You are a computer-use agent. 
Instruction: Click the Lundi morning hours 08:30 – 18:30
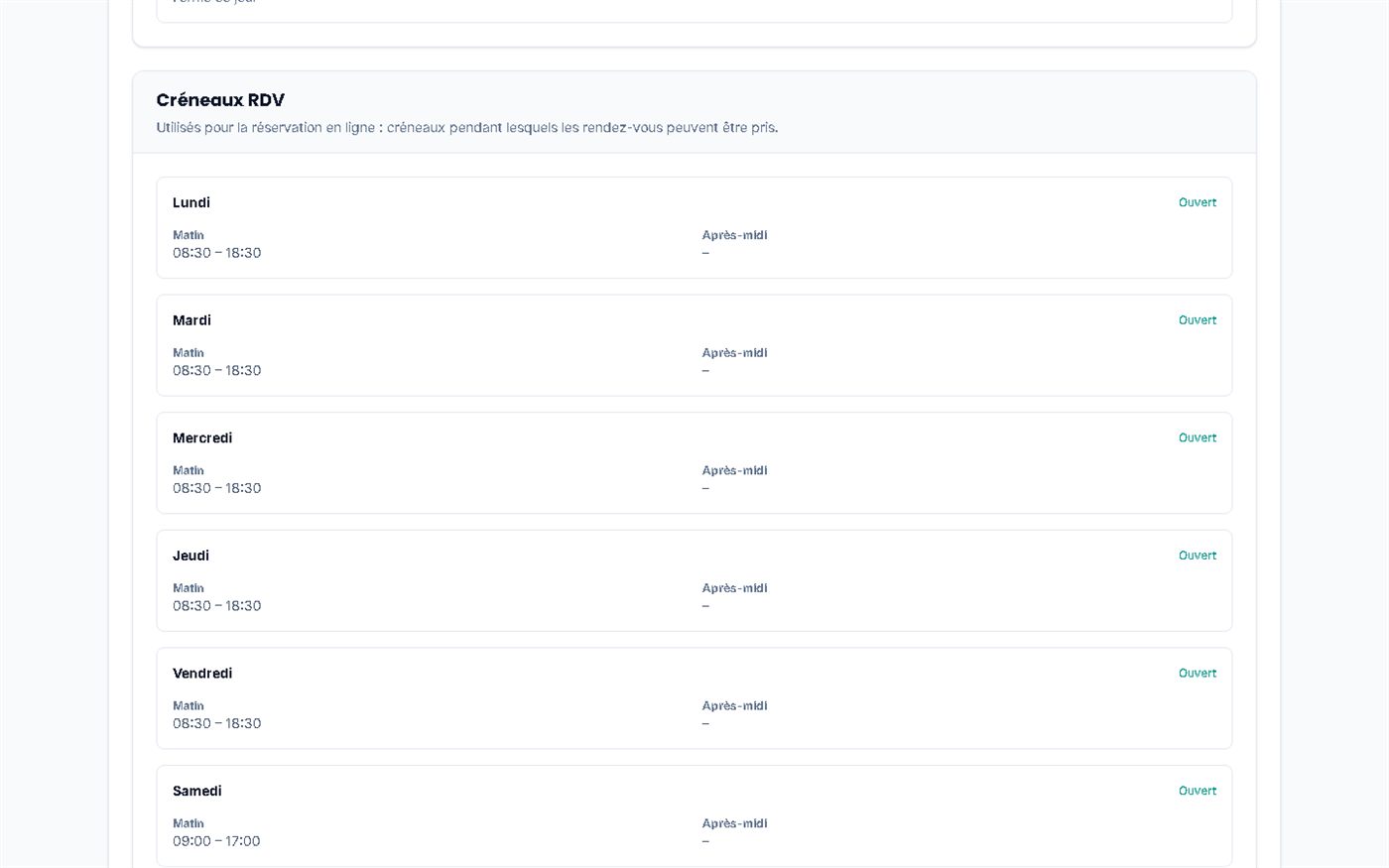(x=217, y=253)
